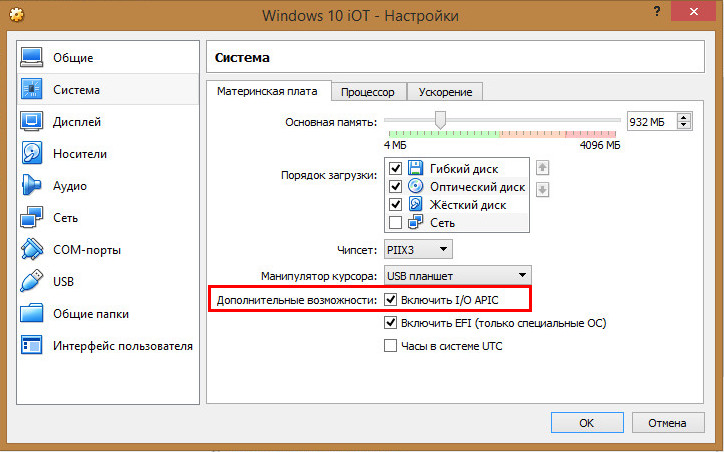The height and width of the screenshot is (452, 724).
Task: Click the Дисплей screen icon
Action: [x=31, y=121]
